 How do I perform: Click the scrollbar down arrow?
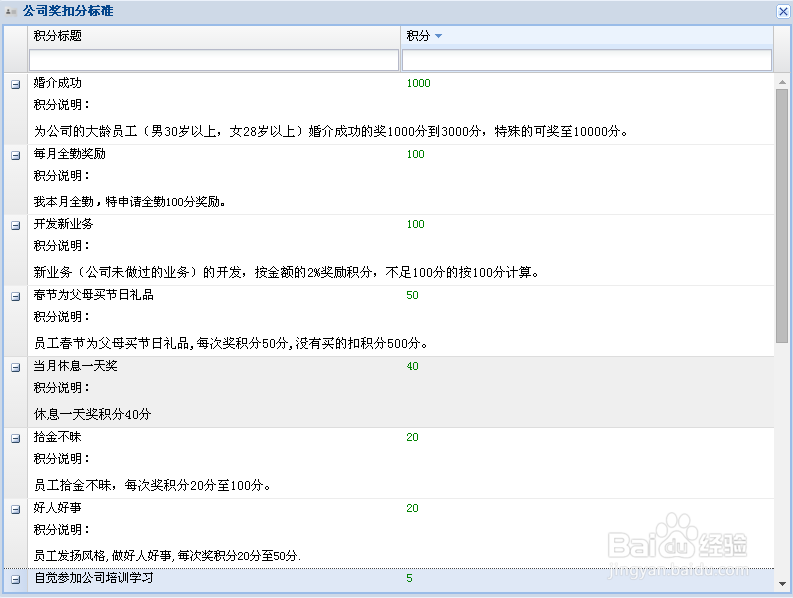782,584
